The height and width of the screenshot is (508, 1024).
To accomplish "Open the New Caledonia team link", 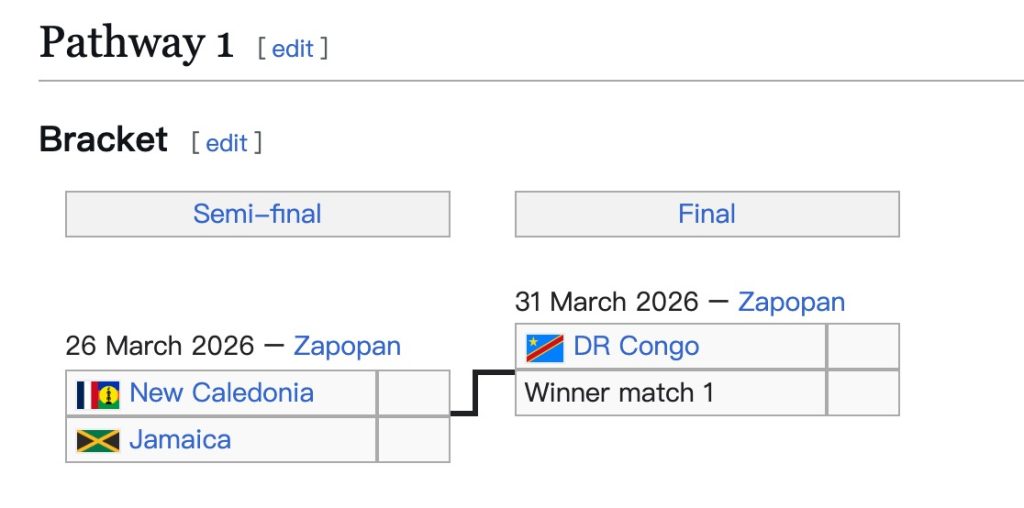I will (x=221, y=393).
